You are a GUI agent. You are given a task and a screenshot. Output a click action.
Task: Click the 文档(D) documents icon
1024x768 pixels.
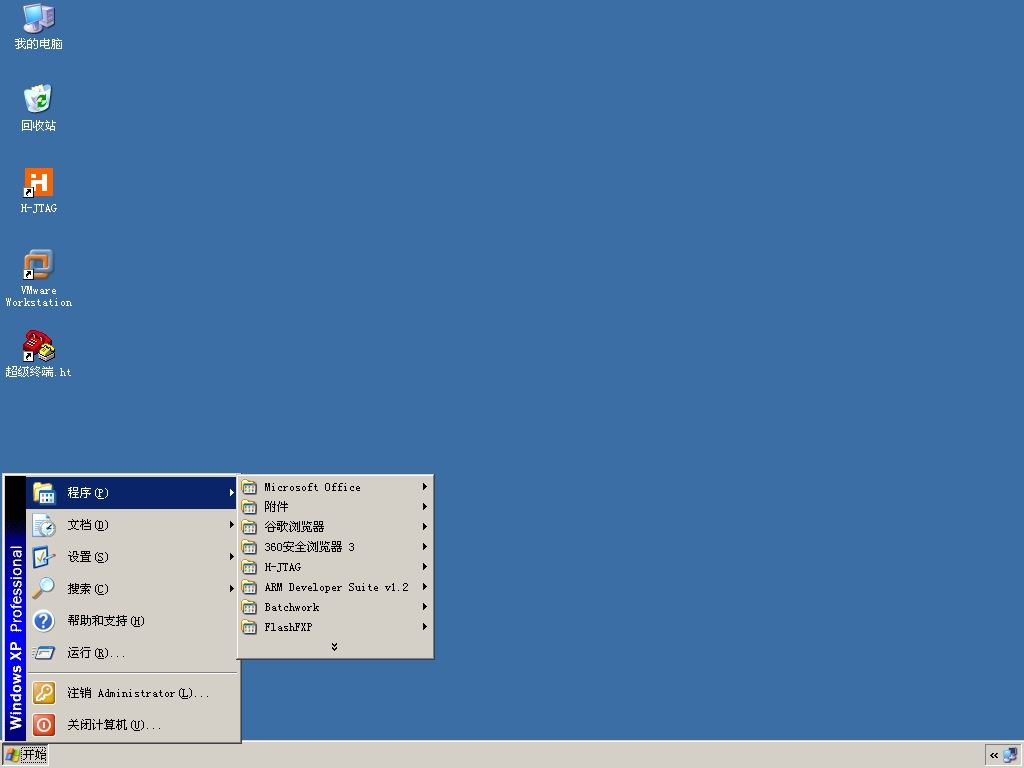[x=44, y=525]
